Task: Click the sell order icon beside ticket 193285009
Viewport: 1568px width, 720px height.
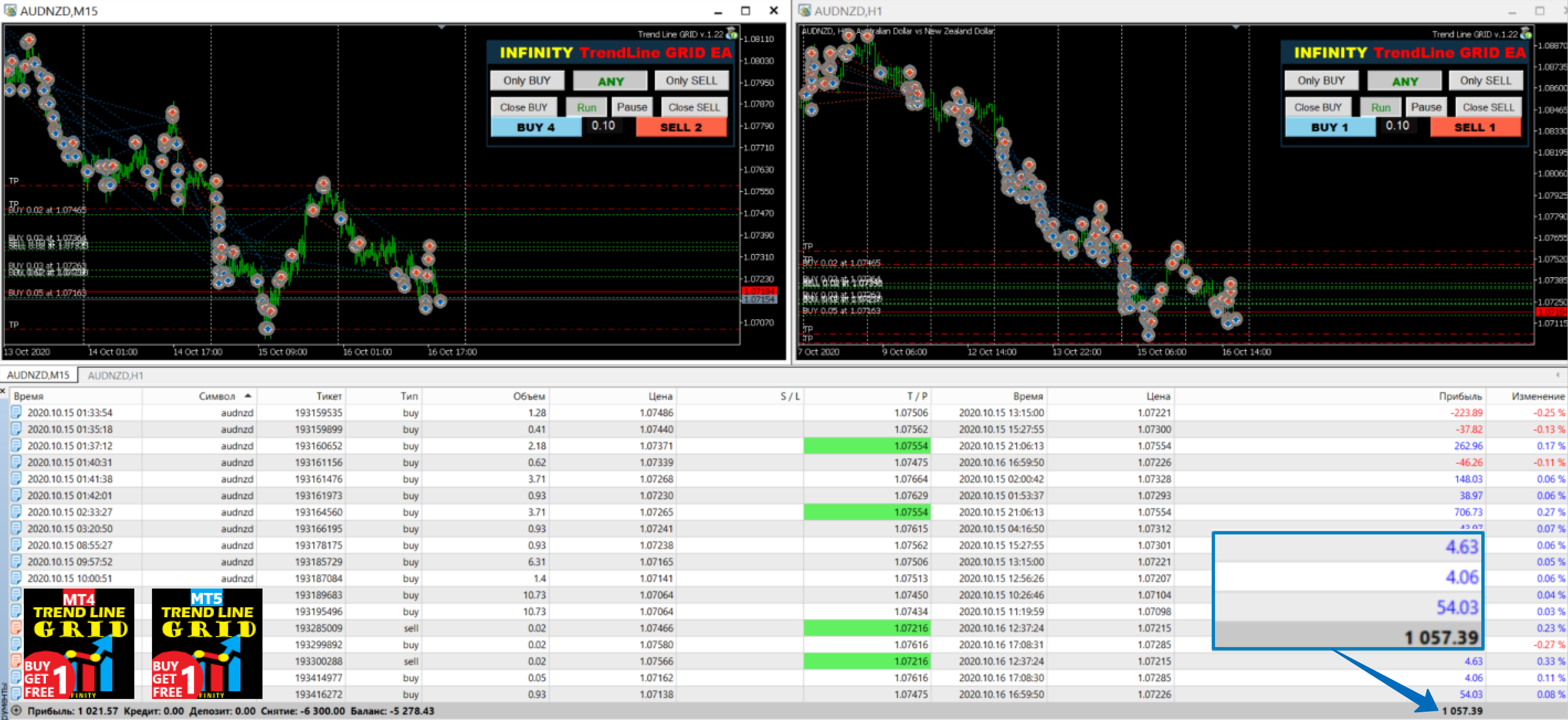Action: [16, 628]
